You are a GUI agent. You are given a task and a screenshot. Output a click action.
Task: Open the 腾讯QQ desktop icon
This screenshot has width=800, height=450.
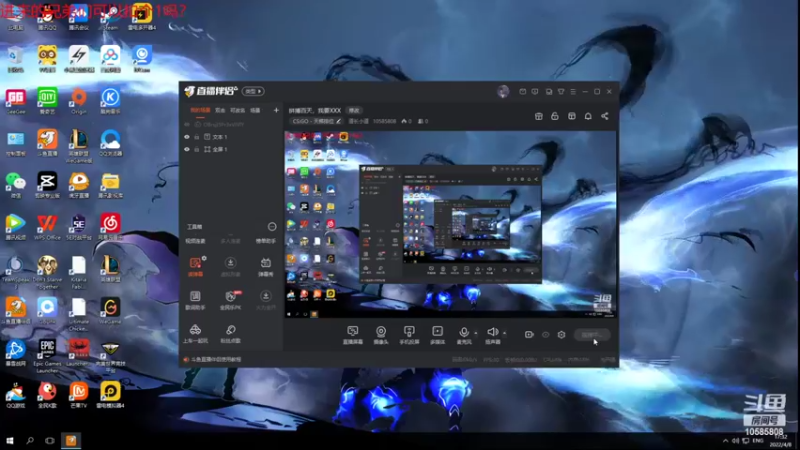point(47,16)
